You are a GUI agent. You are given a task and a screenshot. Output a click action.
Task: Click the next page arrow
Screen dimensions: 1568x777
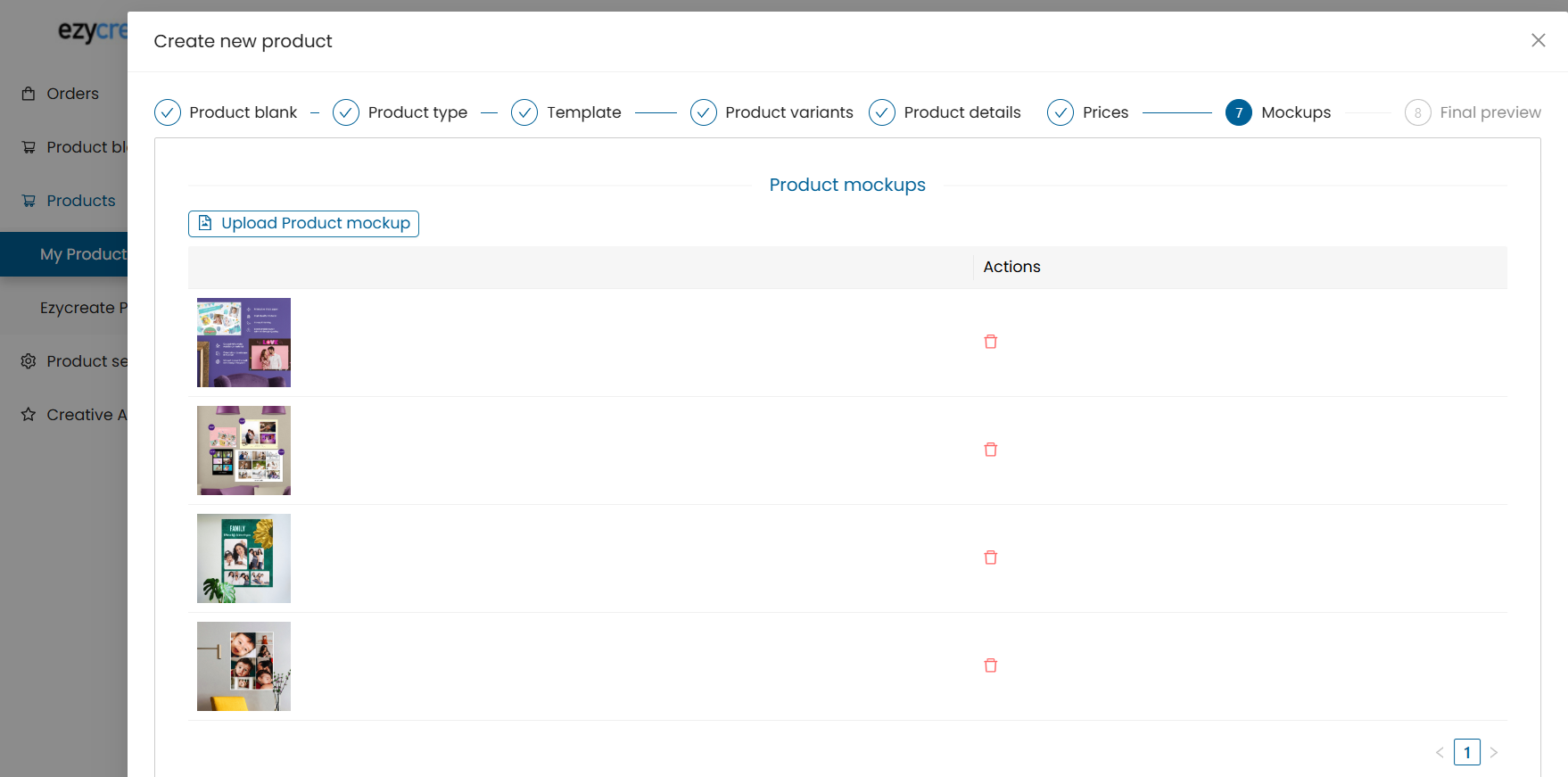(x=1494, y=752)
